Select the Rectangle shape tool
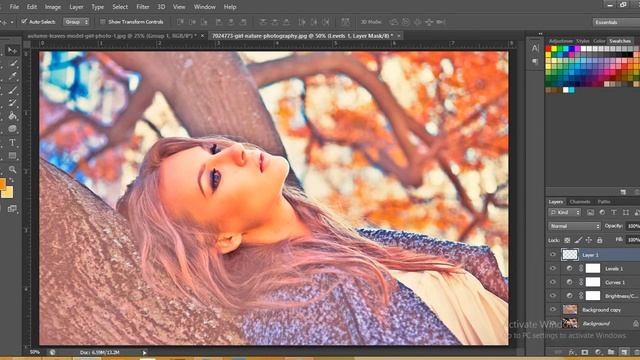640x360 pixels. [12, 156]
